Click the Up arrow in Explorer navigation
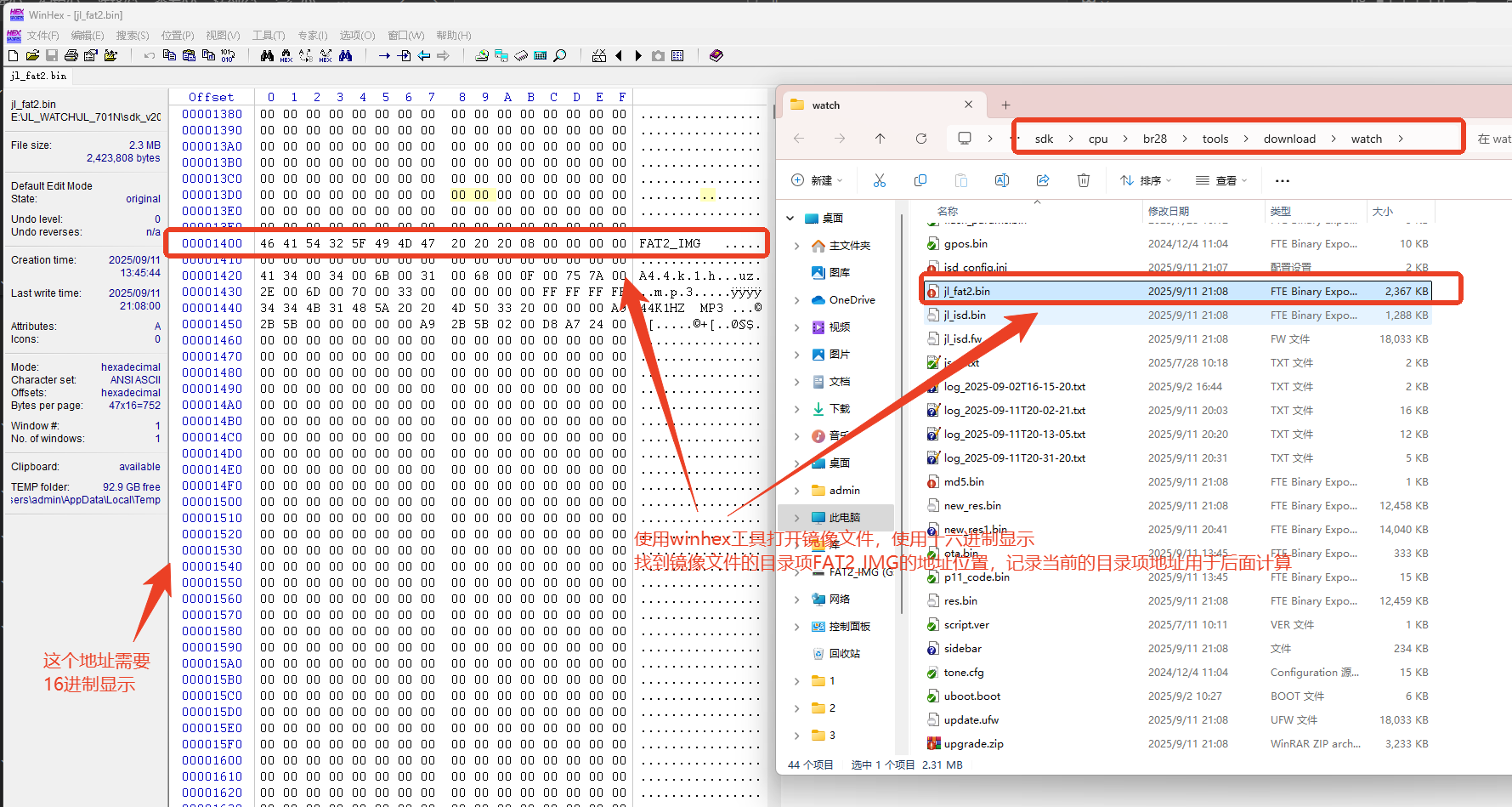The width and height of the screenshot is (1512, 807). [x=880, y=138]
